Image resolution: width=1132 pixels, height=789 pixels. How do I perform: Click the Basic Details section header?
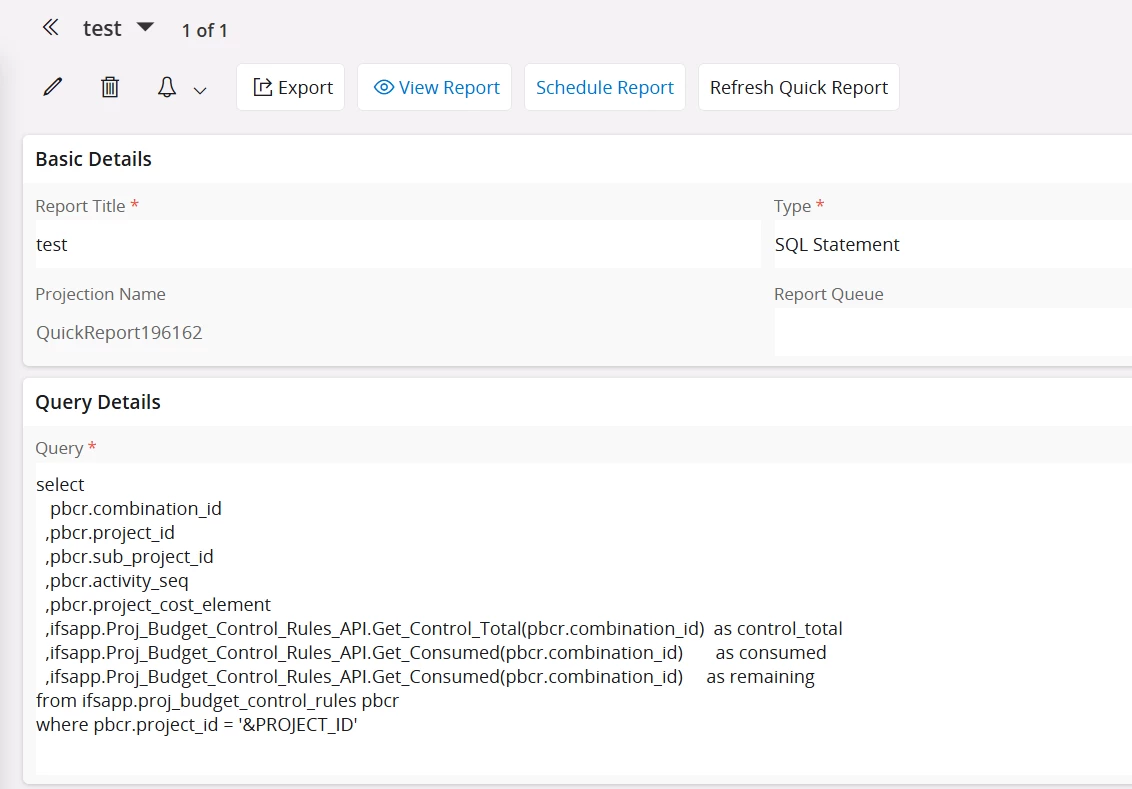(94, 159)
